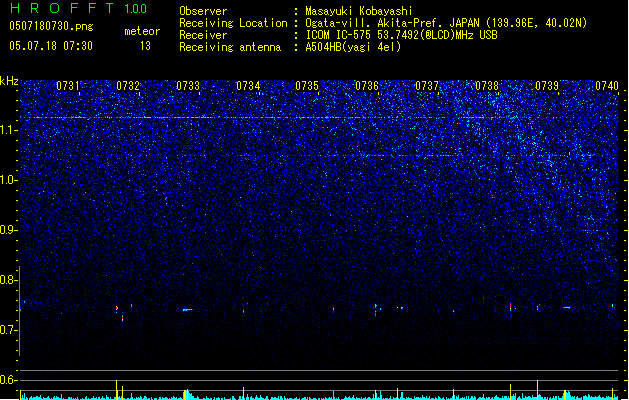Click the 'Observer' label

(x=203, y=11)
